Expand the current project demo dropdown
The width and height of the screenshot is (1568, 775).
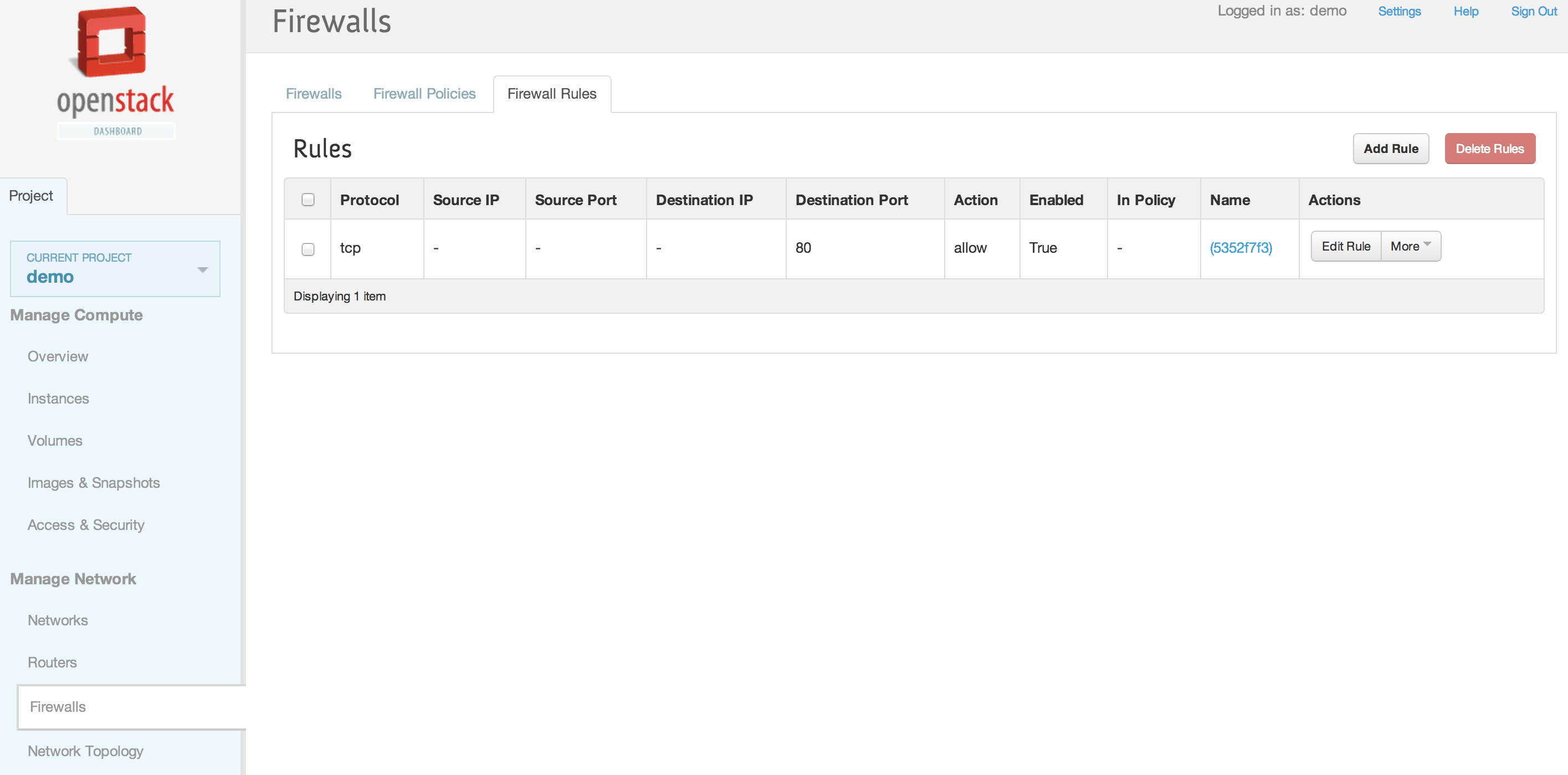point(202,269)
